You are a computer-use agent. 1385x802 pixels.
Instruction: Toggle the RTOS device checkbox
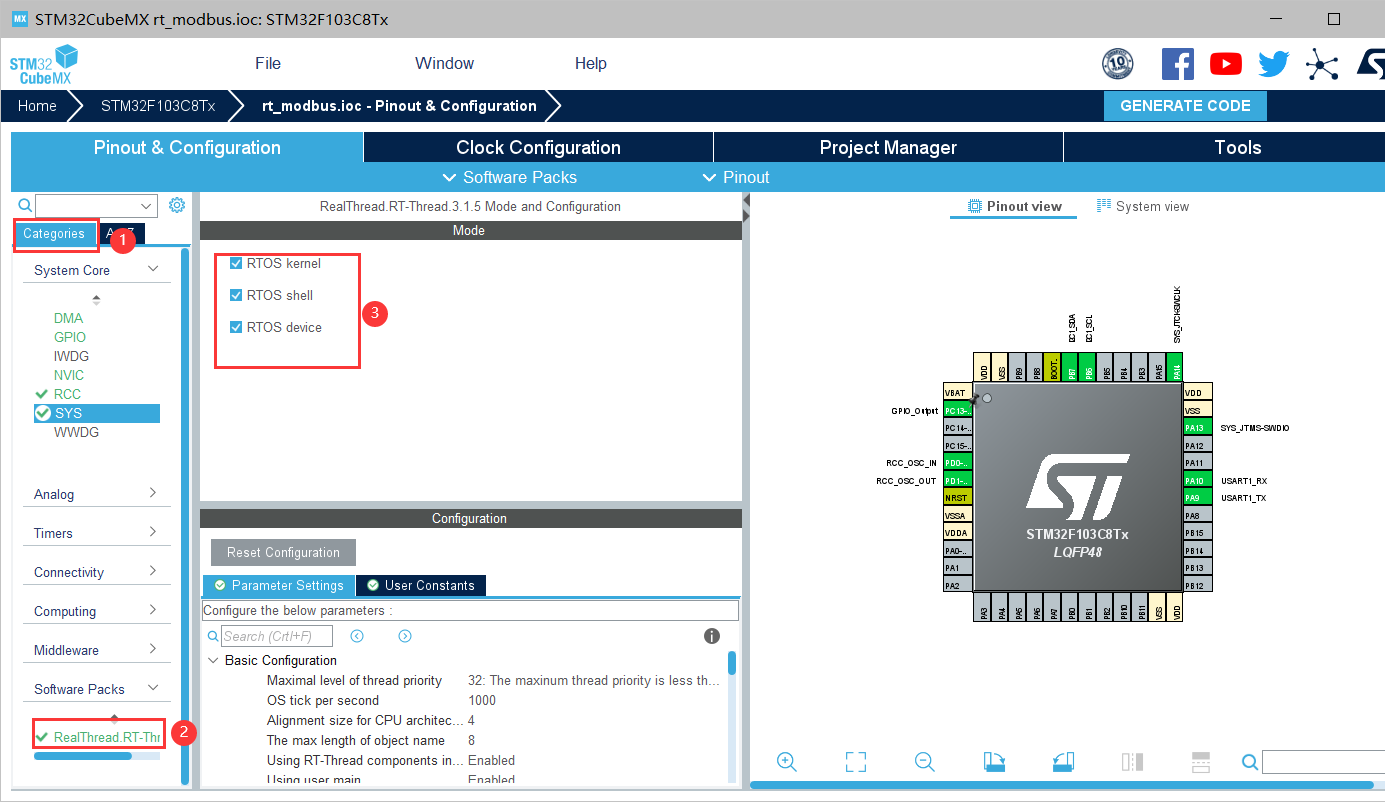(x=236, y=327)
